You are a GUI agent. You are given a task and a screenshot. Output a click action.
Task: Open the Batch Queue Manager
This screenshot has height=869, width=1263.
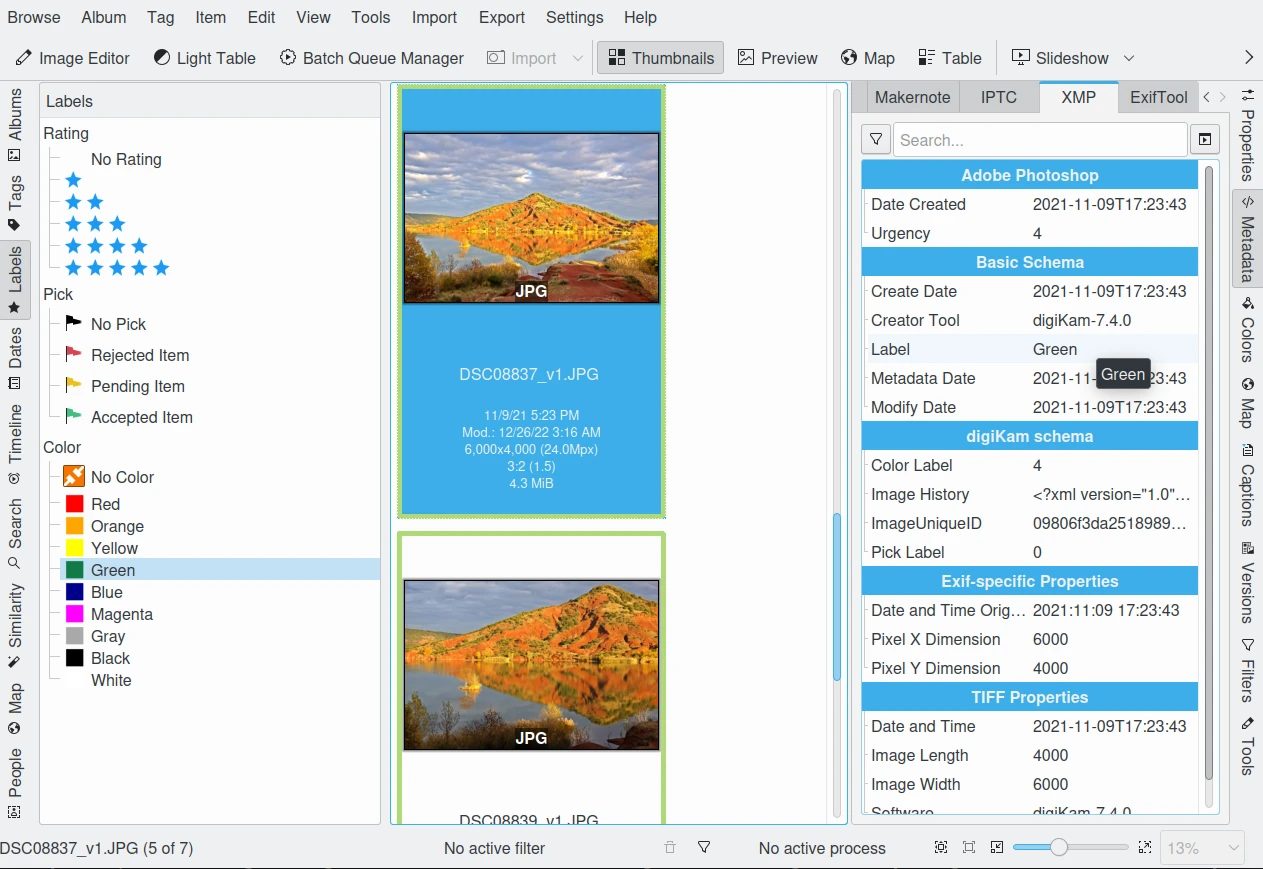click(371, 58)
